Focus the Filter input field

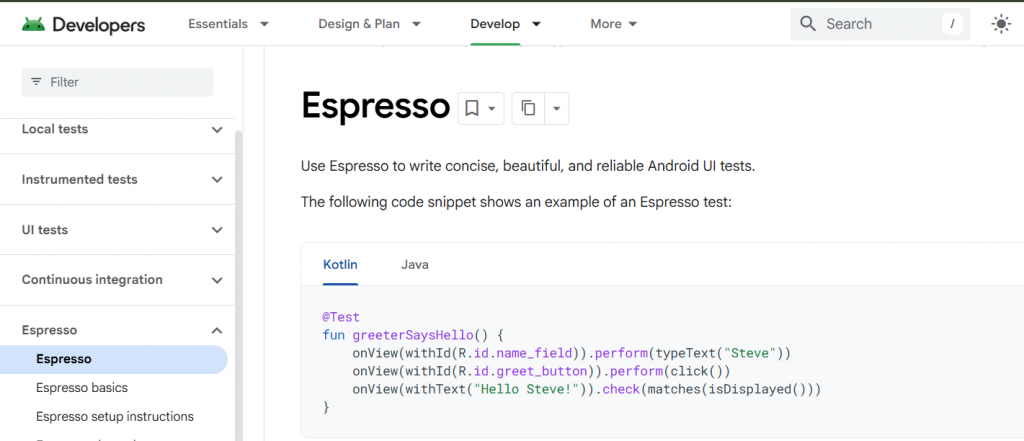[118, 82]
